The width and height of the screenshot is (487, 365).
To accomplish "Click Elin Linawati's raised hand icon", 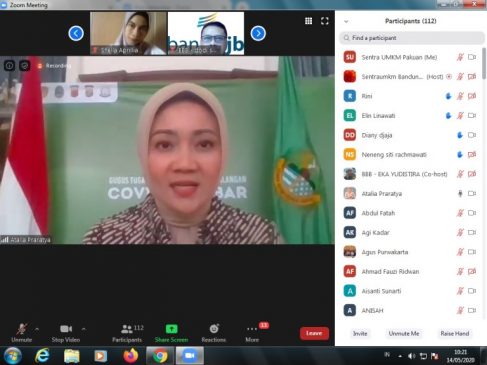I will 448,116.
